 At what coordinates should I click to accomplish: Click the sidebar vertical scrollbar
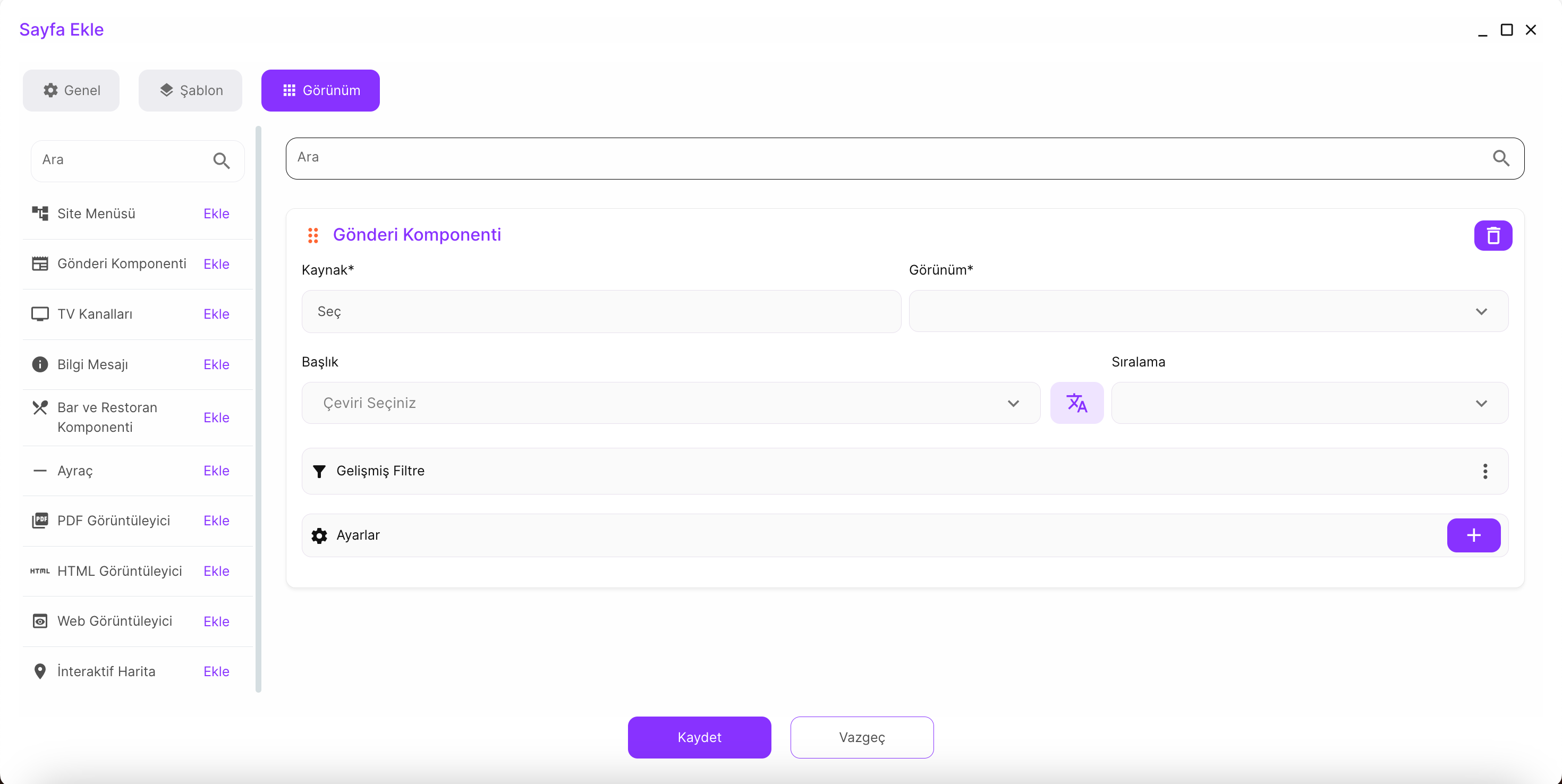258,408
